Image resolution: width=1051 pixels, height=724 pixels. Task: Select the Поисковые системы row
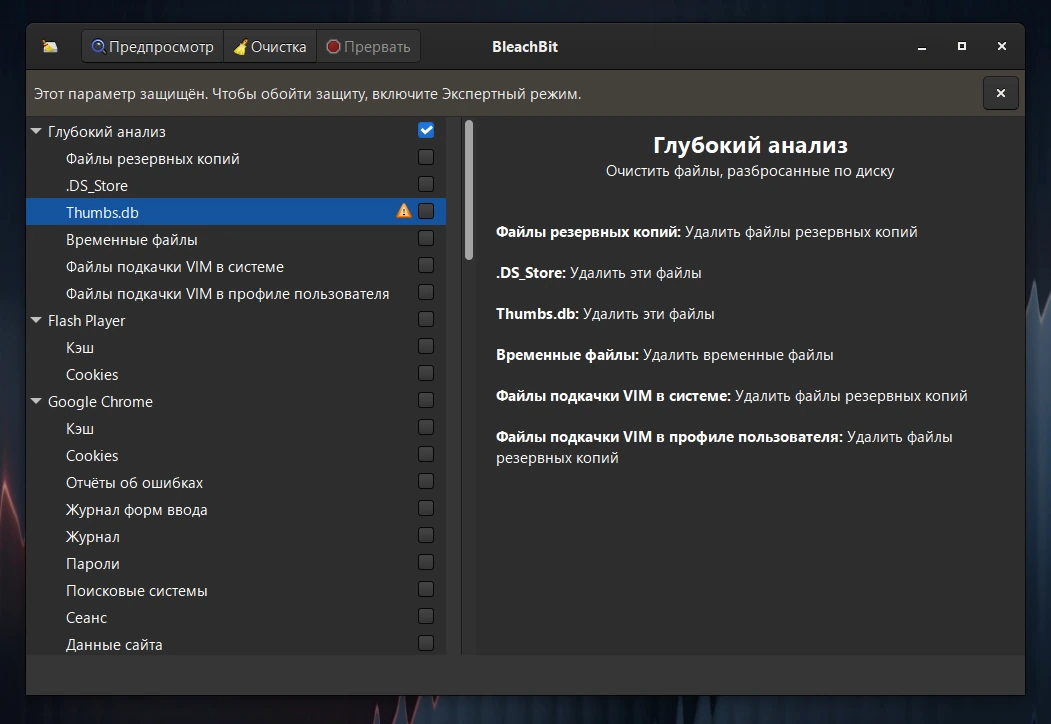click(236, 591)
